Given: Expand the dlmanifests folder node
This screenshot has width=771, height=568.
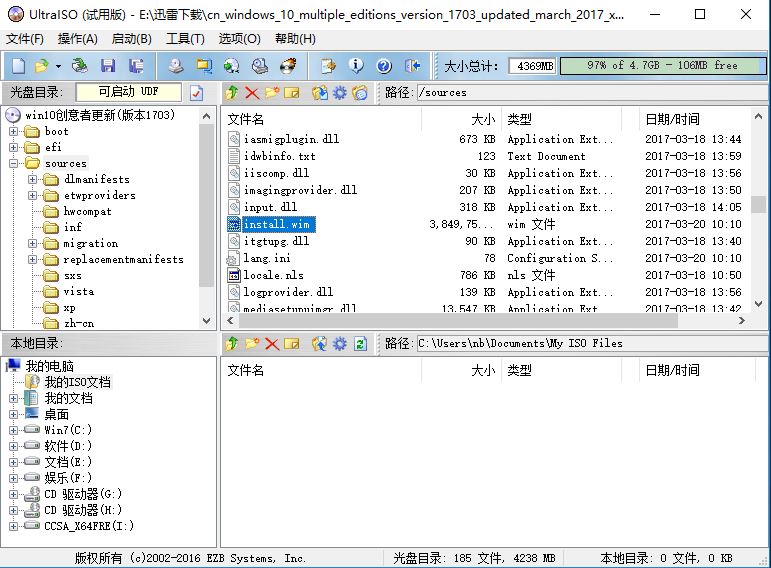Looking at the screenshot, I should pos(32,179).
